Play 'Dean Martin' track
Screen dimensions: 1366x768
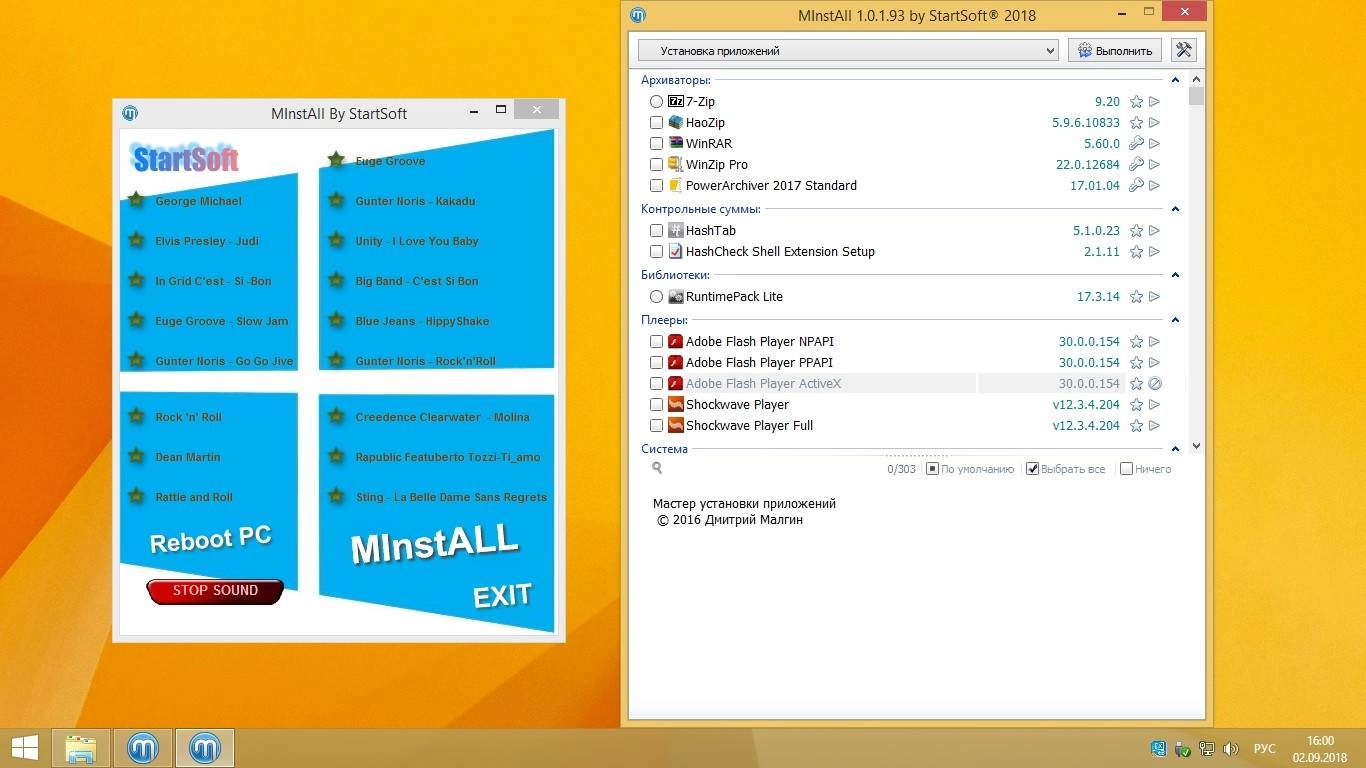point(188,457)
